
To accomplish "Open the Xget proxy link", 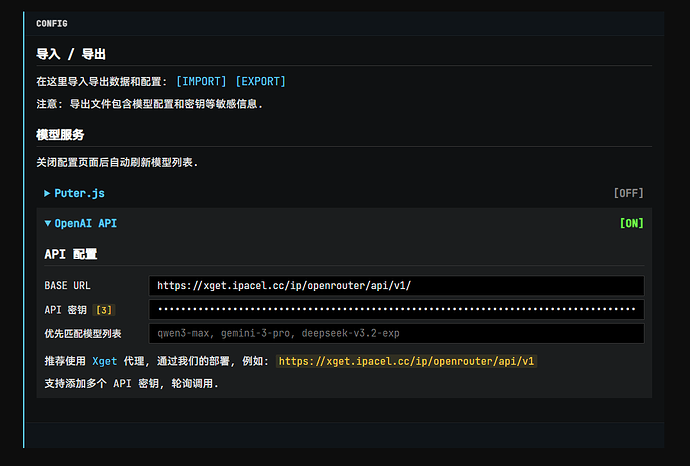I will pos(104,361).
